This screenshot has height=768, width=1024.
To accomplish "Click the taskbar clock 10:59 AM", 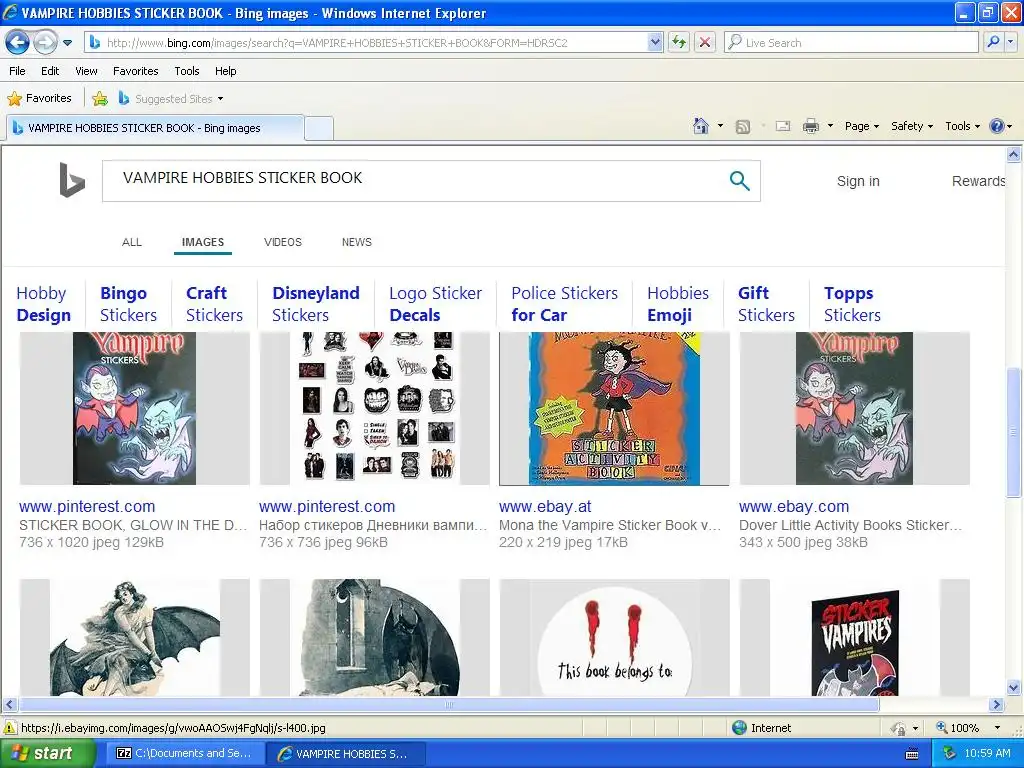I will tap(987, 753).
